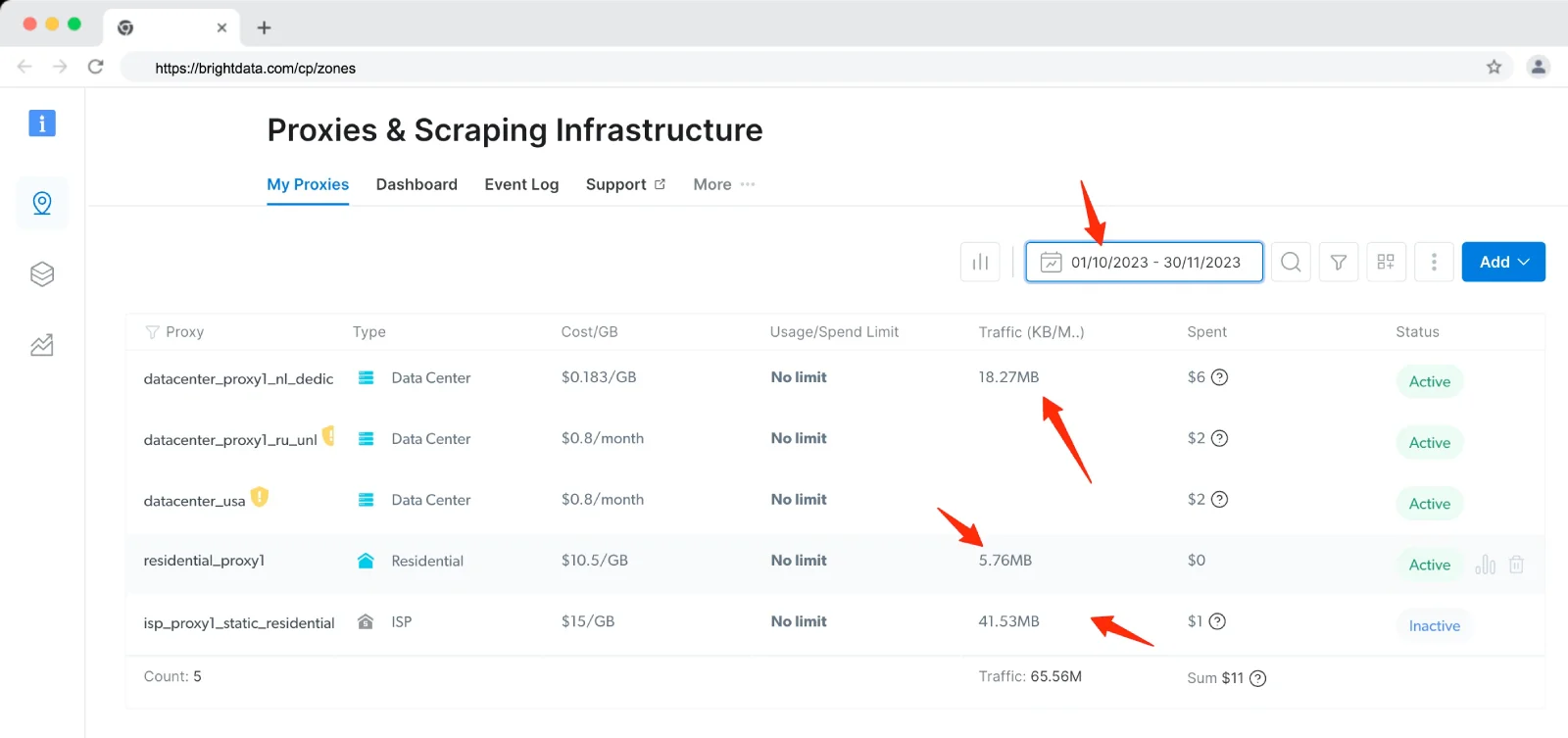Screen dimensions: 1568x738
Task: Open the vertical three-dot options menu
Action: coord(1434,262)
